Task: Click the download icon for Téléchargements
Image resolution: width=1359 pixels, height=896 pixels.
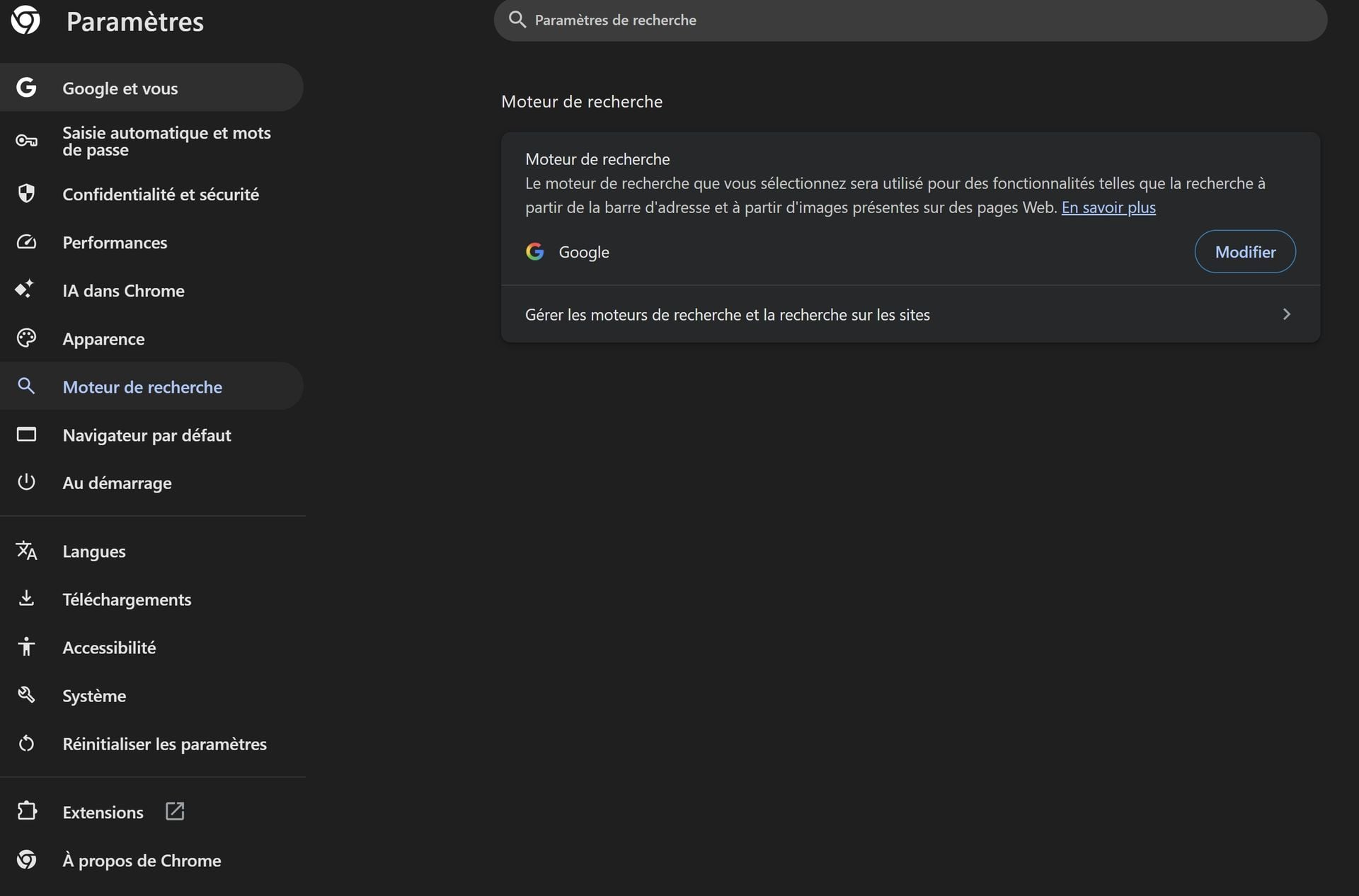Action: (x=26, y=598)
